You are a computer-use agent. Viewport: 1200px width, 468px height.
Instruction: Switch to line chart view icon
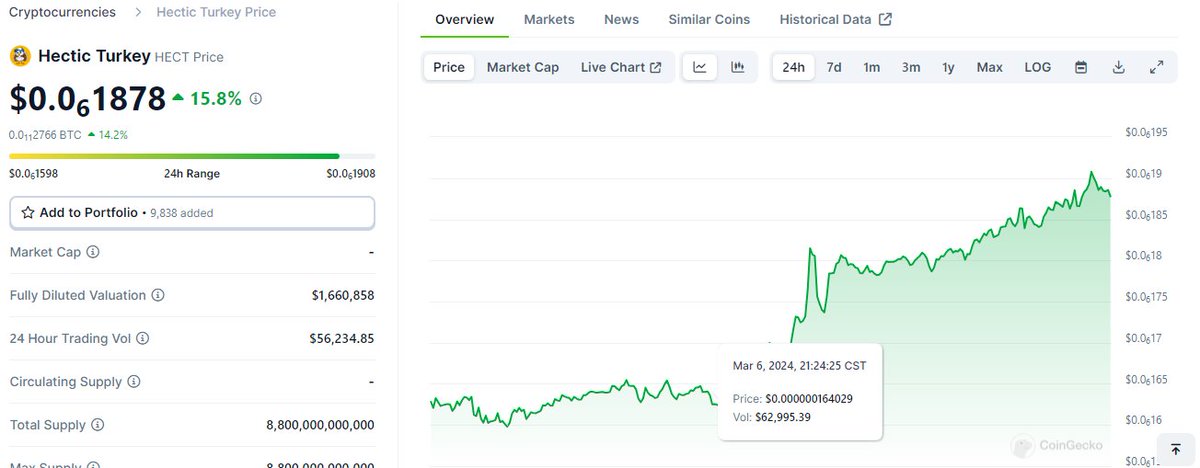click(700, 67)
